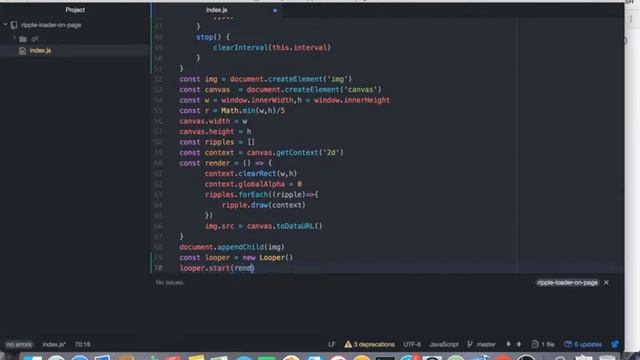Screen dimensions: 640x360
Task: Click the no errors linter status
Action: [19, 344]
